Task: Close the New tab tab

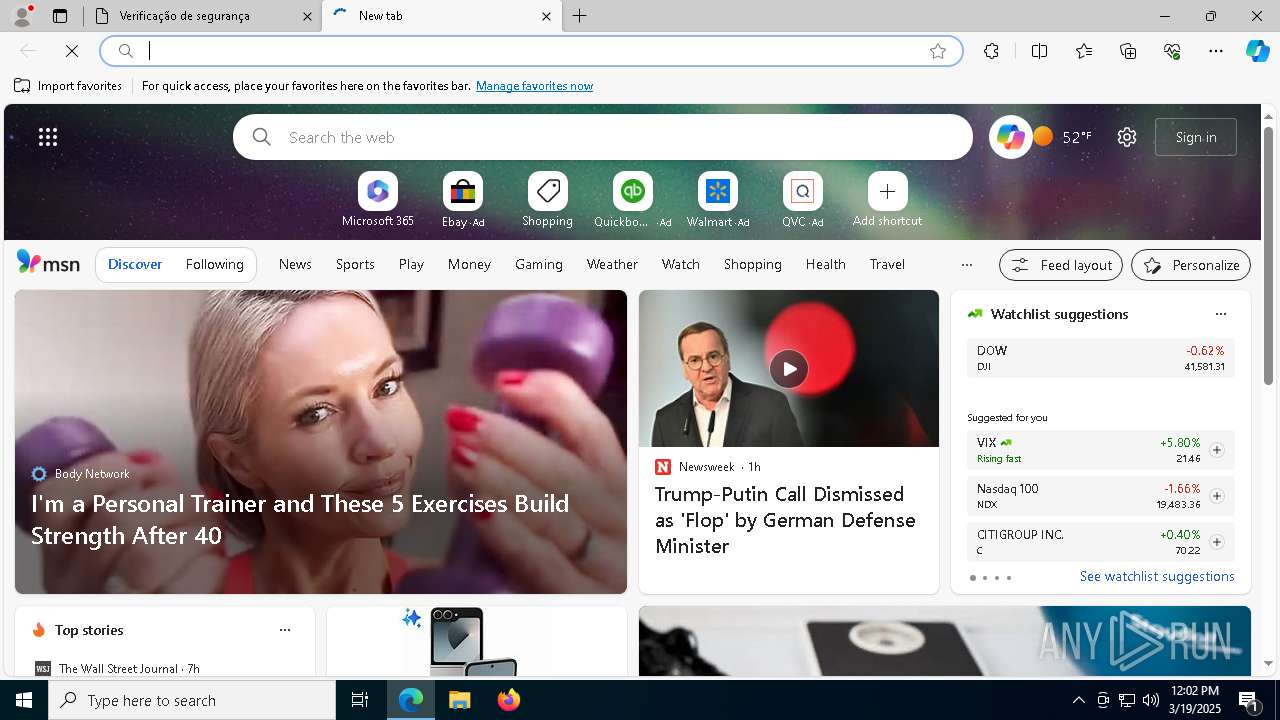Action: (x=546, y=16)
